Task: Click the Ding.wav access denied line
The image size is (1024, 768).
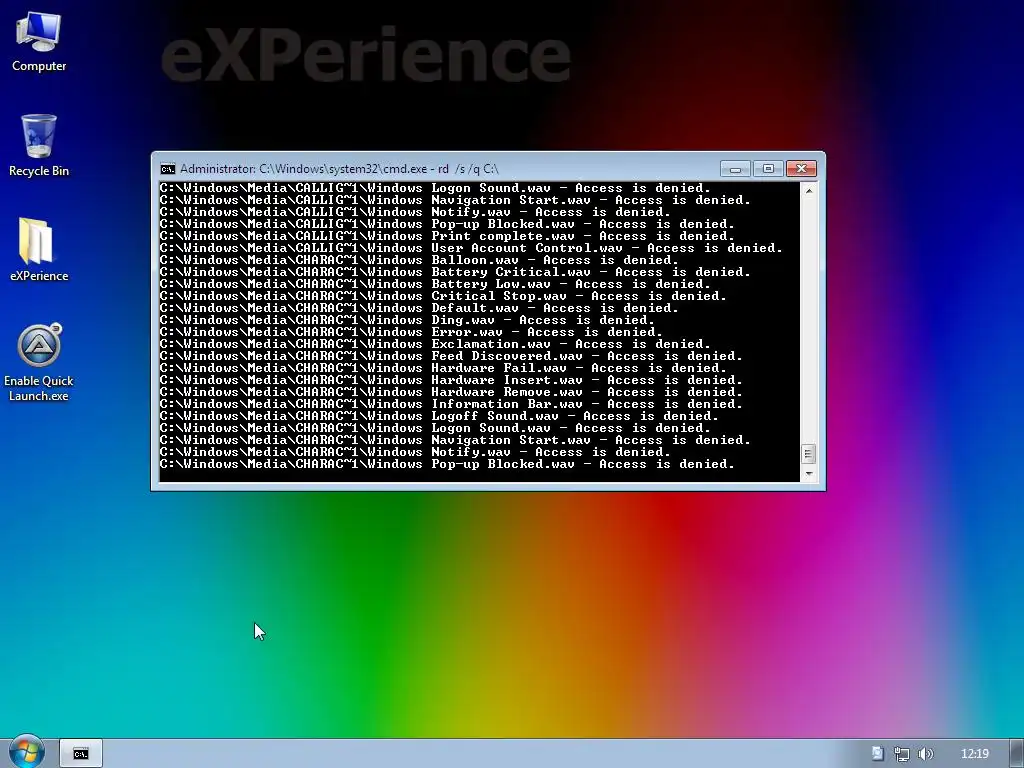Action: 407,320
